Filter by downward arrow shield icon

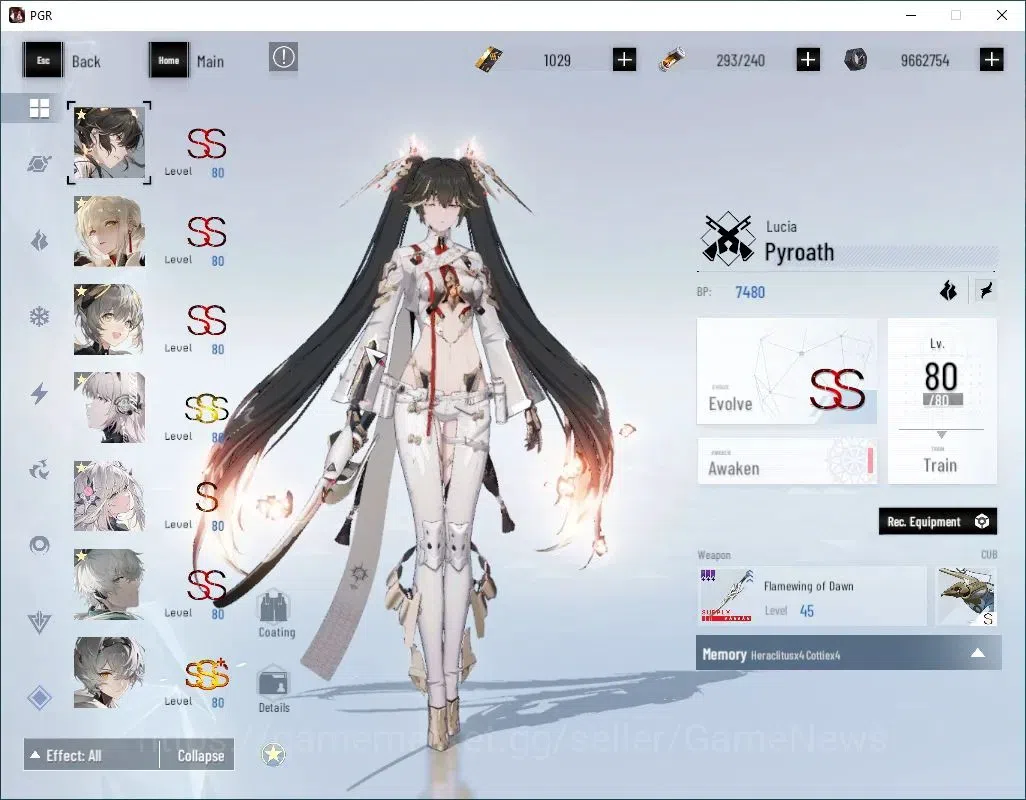pos(39,622)
